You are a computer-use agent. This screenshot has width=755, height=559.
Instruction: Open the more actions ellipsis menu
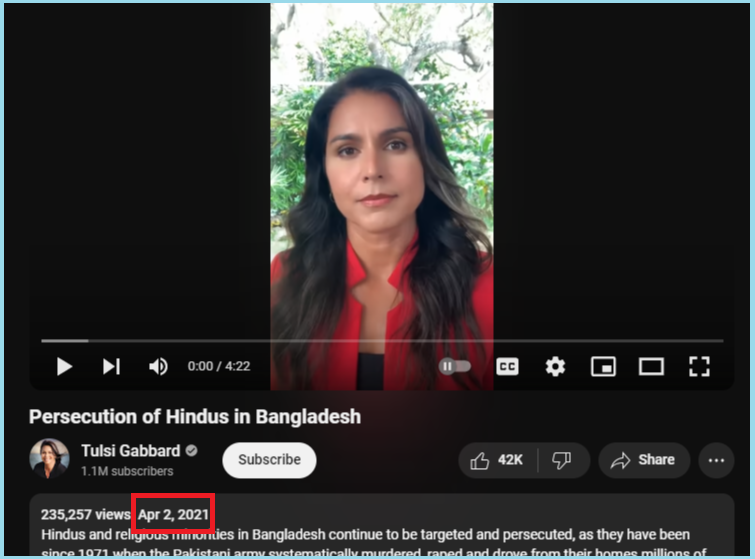[716, 460]
